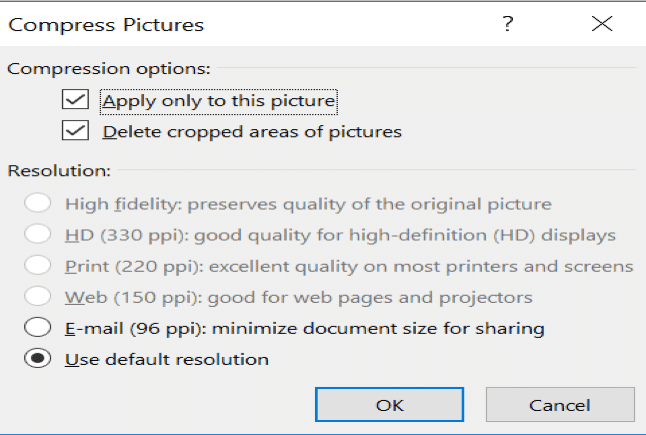This screenshot has width=646, height=435.
Task: Select the Print (220 ppi) radio button
Action: click(x=37, y=265)
